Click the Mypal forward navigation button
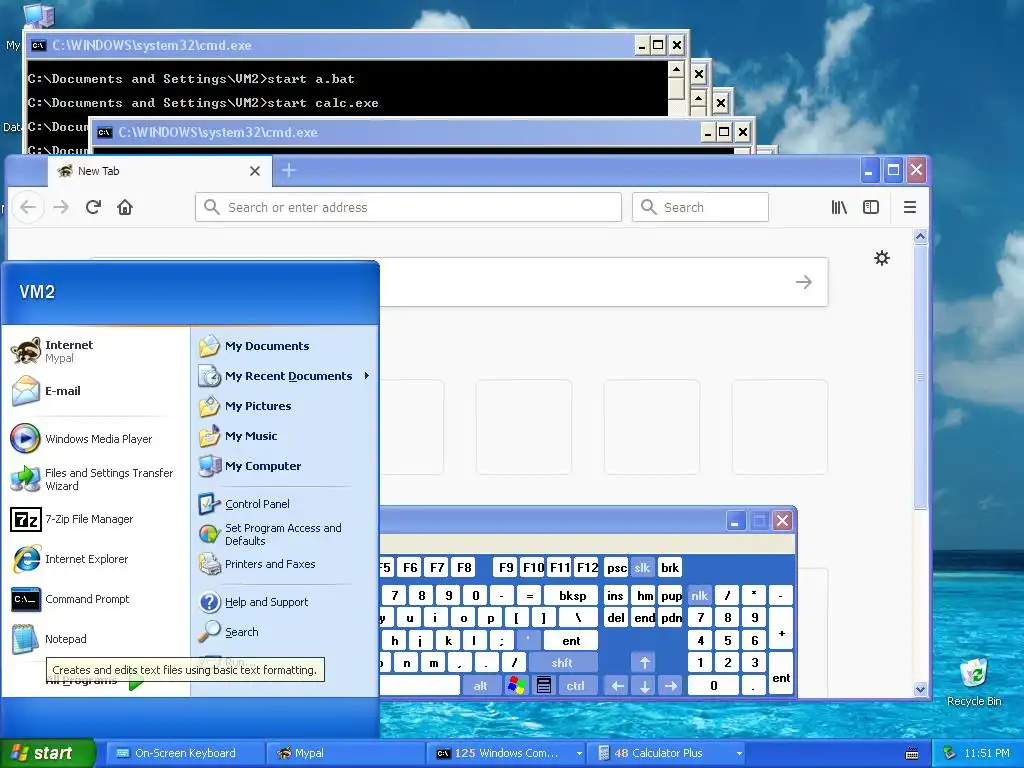This screenshot has height=768, width=1024. (61, 207)
